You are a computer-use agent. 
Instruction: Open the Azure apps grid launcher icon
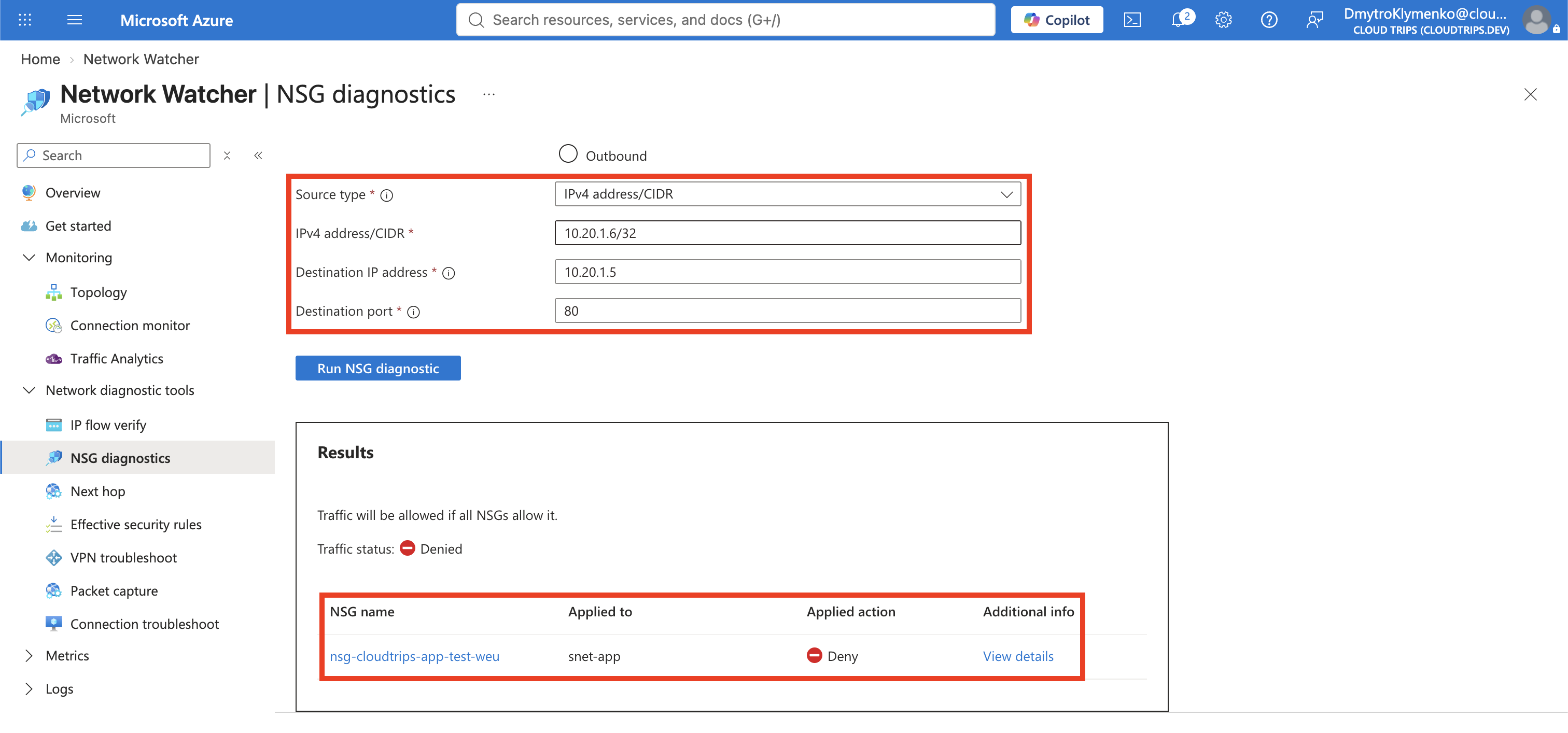[25, 20]
